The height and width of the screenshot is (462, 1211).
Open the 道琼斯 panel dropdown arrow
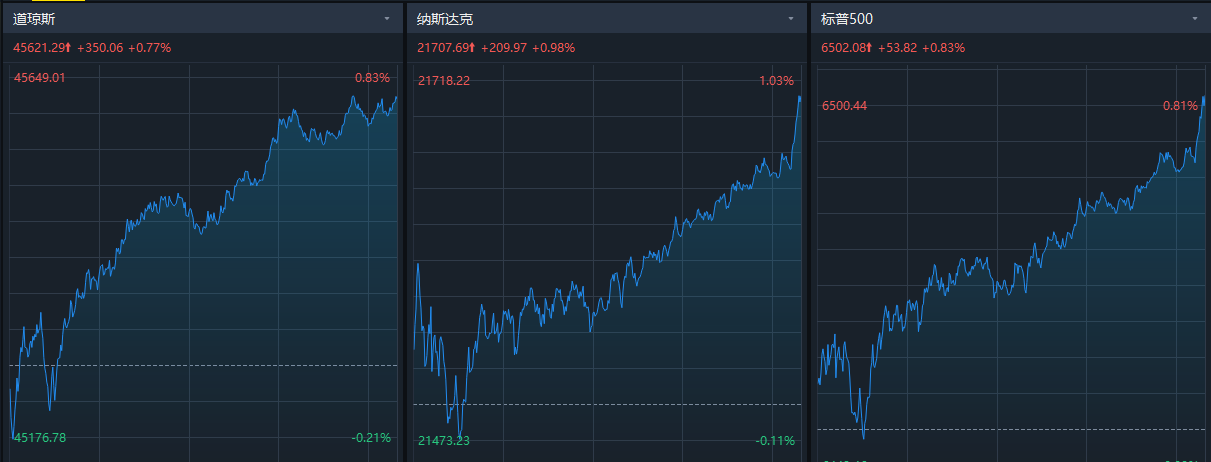tap(387, 19)
